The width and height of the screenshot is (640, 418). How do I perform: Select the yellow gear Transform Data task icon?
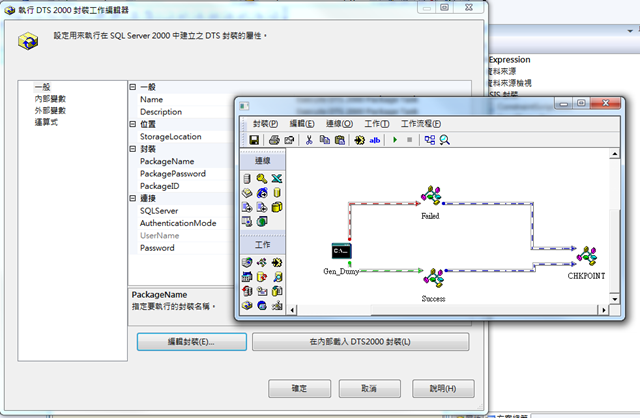point(277,262)
